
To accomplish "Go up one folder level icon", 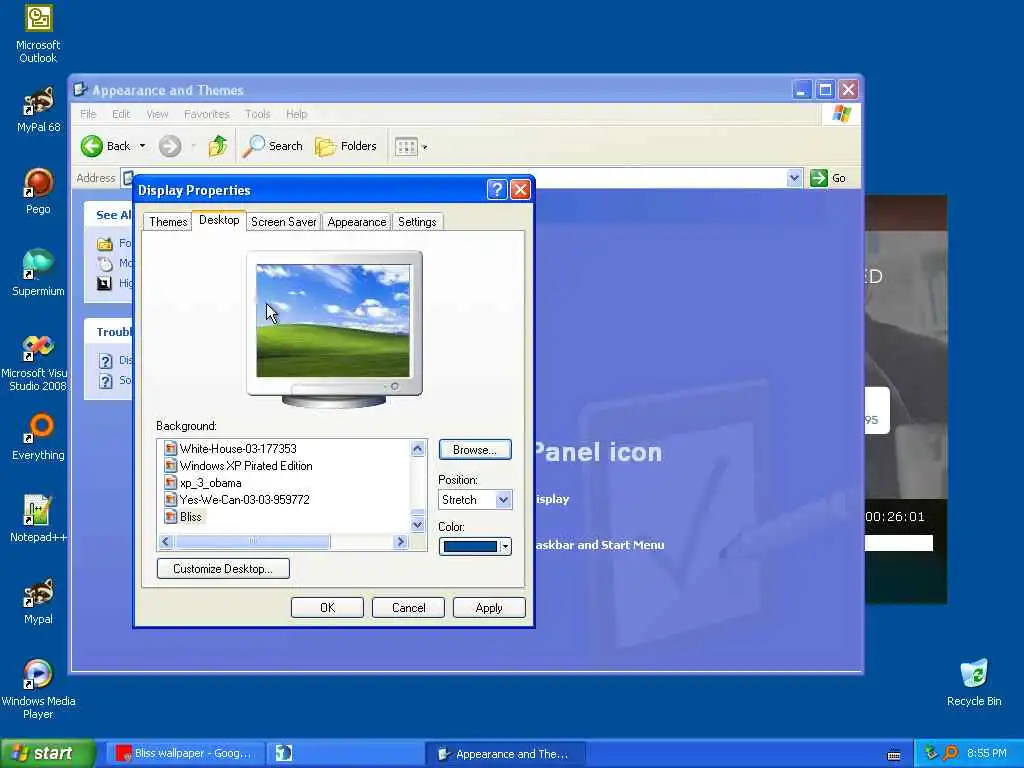I will click(x=218, y=146).
